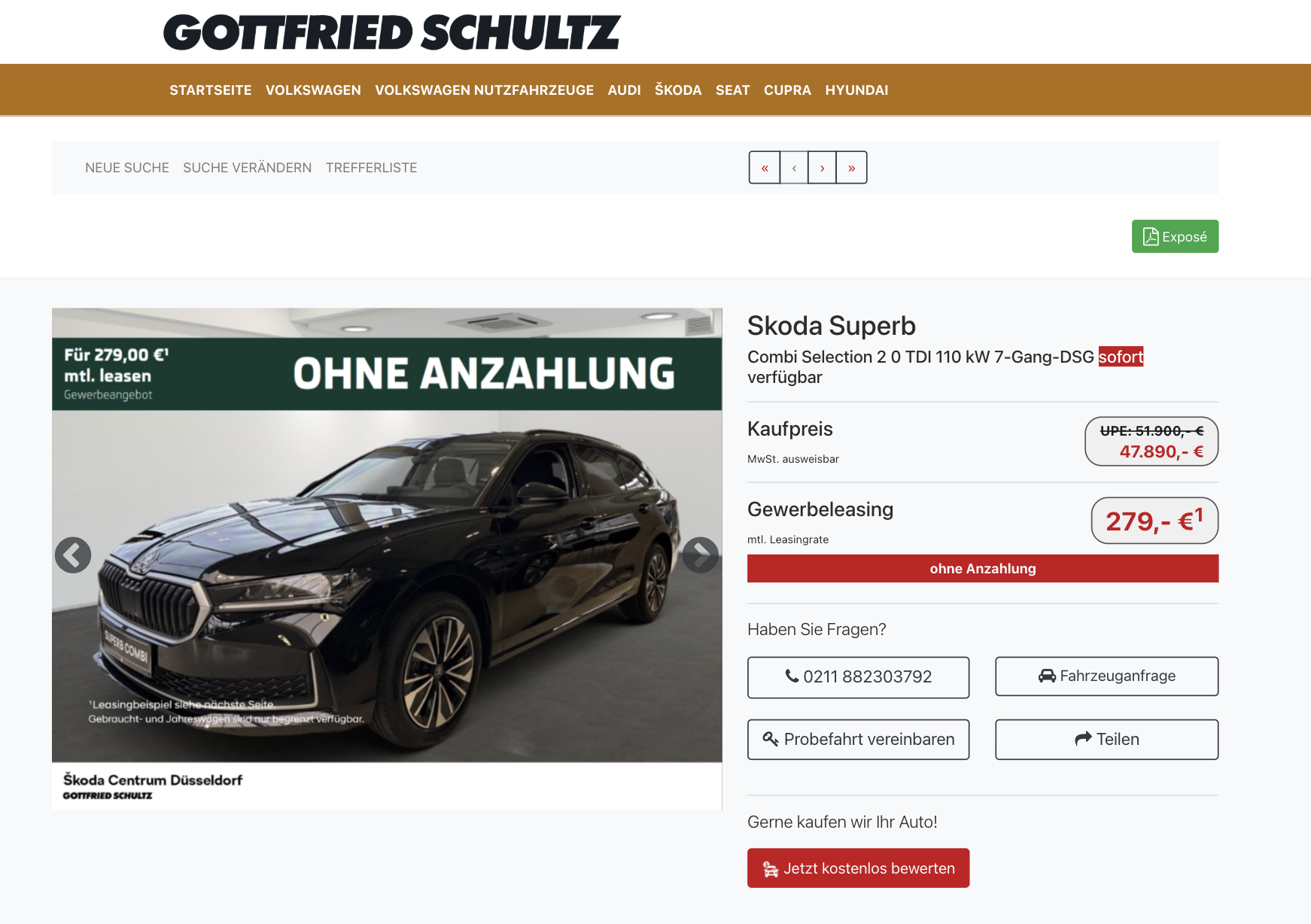Screen dimensions: 1311x924
Task: Jump to the last search result
Action: [852, 168]
